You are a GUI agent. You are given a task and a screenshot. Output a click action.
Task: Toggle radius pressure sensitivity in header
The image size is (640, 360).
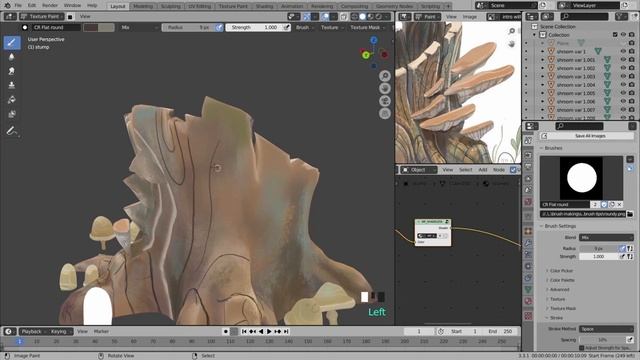(219, 27)
